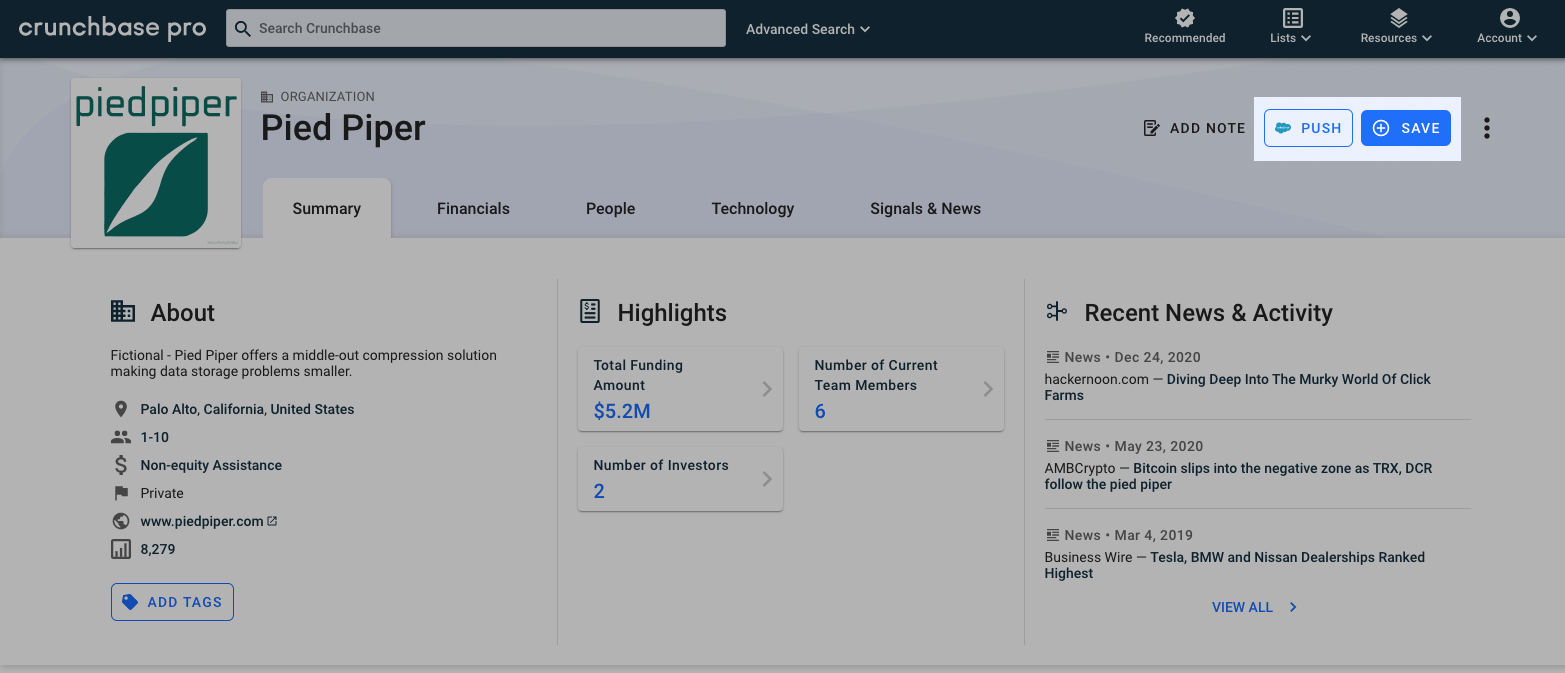Click the Crunchbase Pro logo
Image resolution: width=1565 pixels, height=673 pixels.
coord(112,28)
